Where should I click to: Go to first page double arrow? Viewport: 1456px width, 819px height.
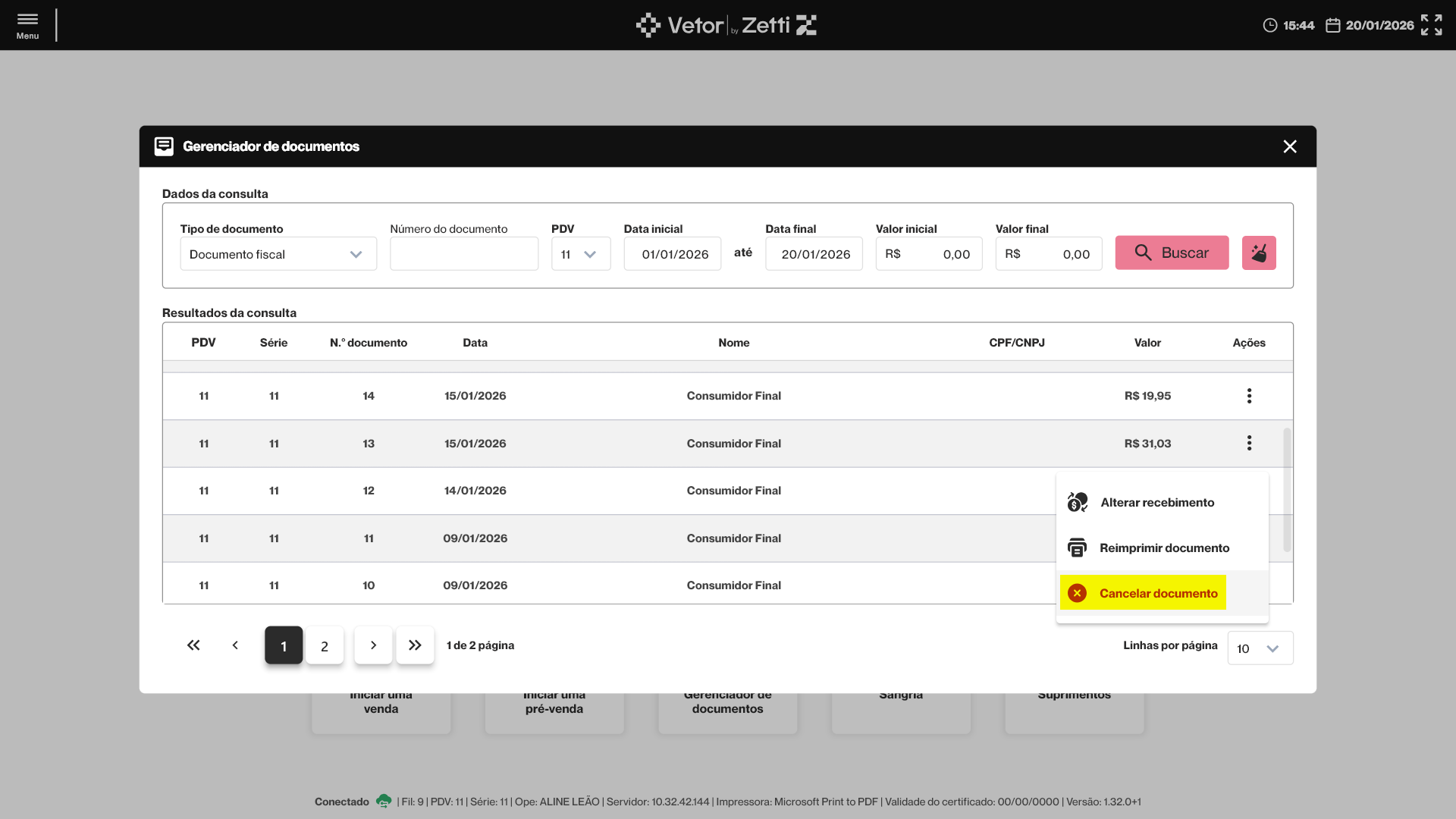(x=193, y=645)
